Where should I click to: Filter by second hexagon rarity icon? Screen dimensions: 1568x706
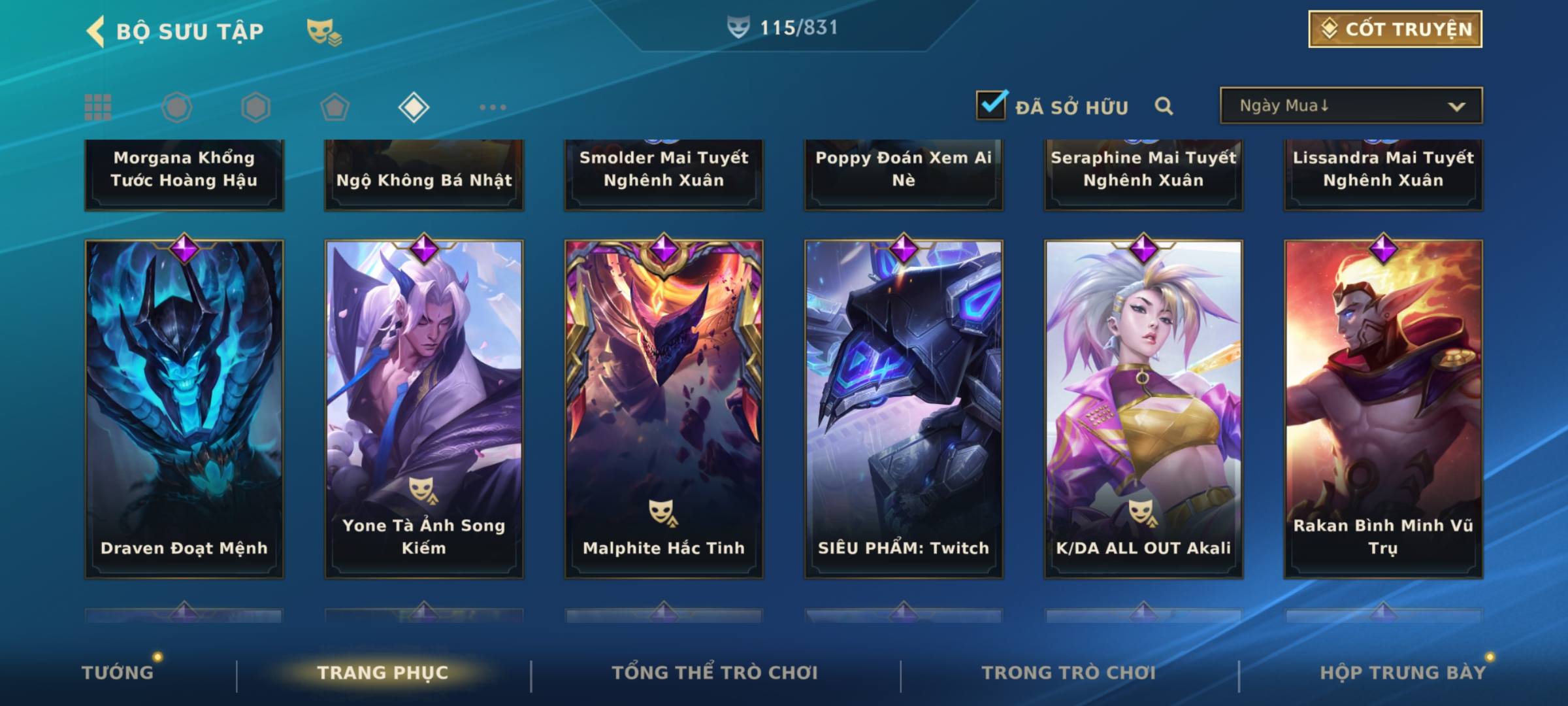255,107
